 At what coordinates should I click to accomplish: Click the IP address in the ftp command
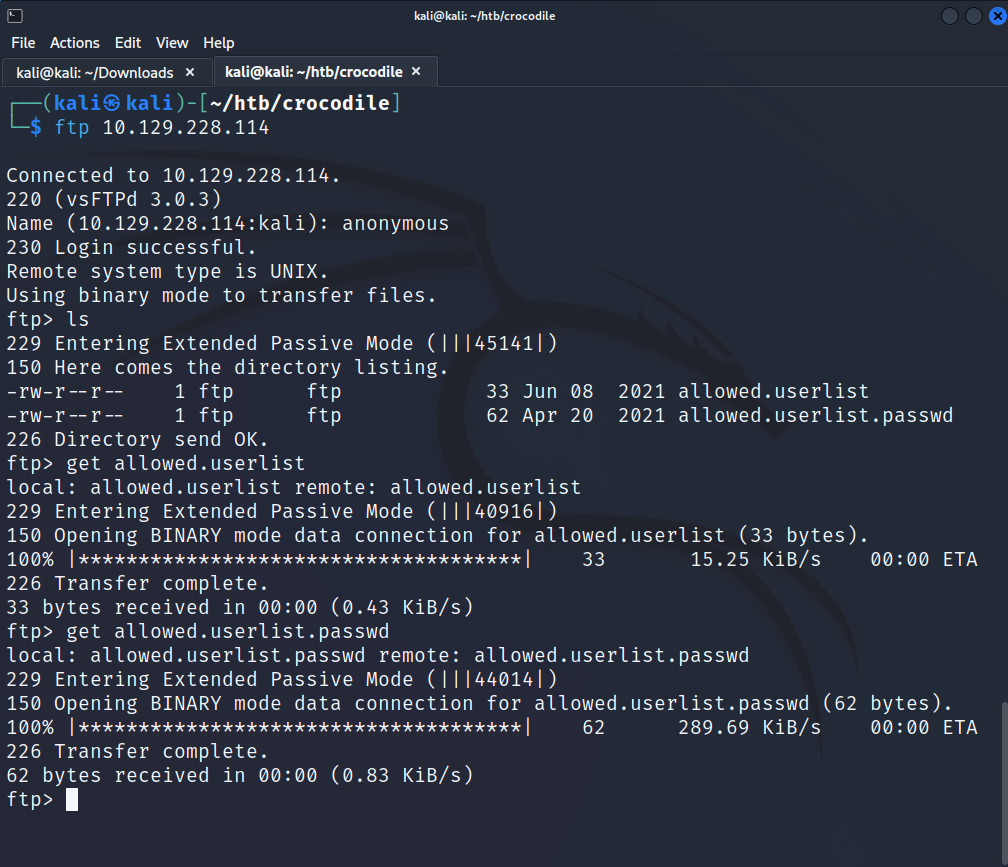(186, 128)
